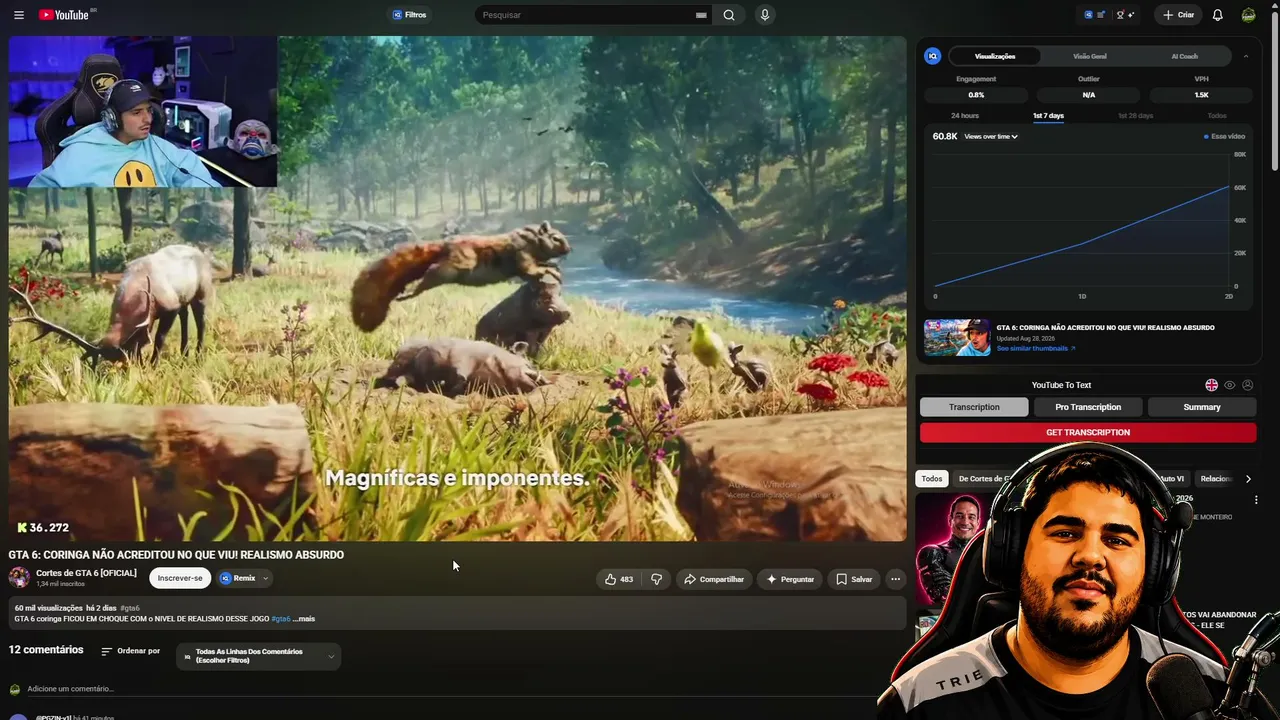Expand the Remix dropdown arrow
Screen dimensions: 1280x720
[265, 578]
